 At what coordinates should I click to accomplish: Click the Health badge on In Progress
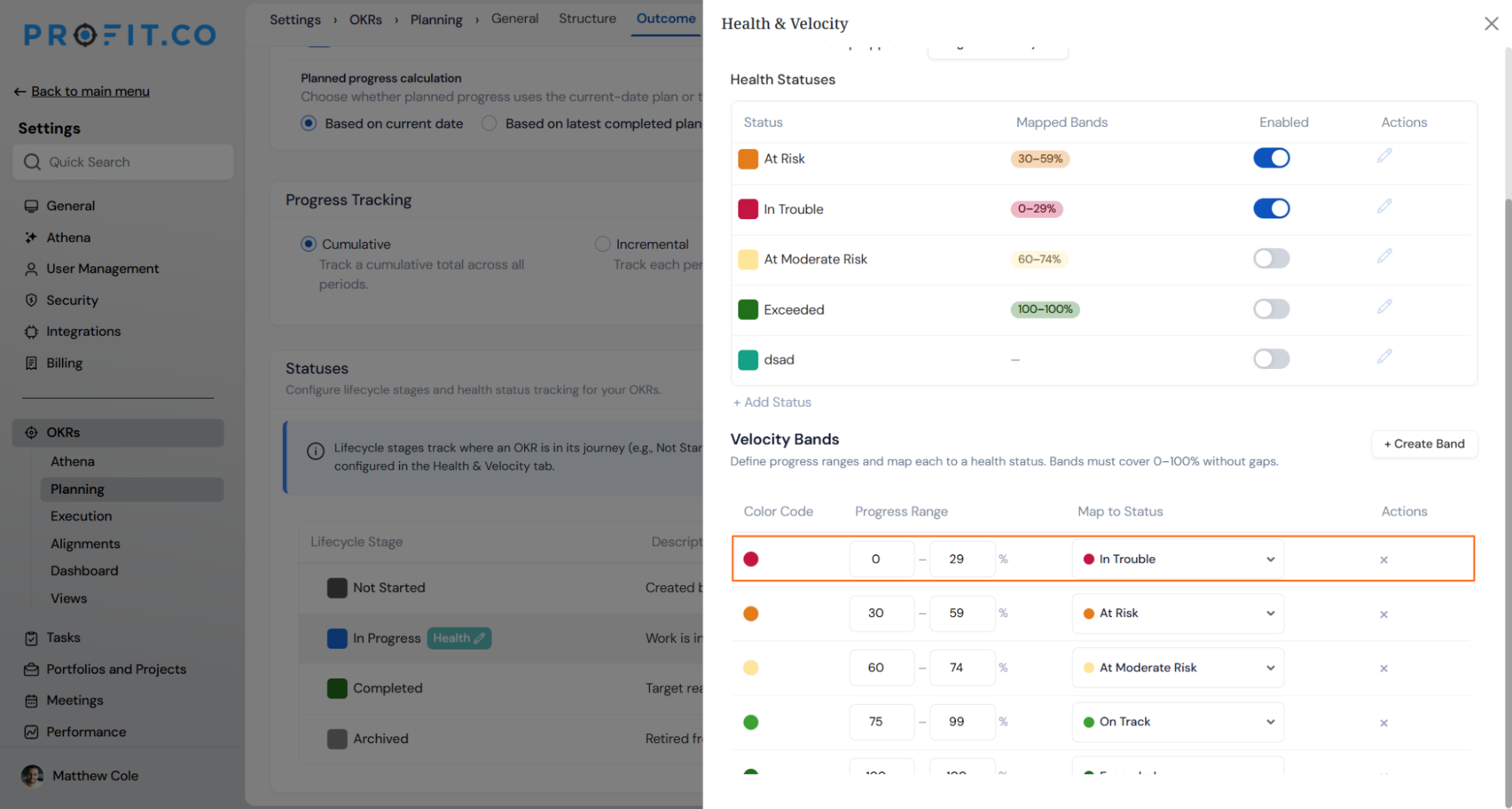pyautogui.click(x=459, y=638)
